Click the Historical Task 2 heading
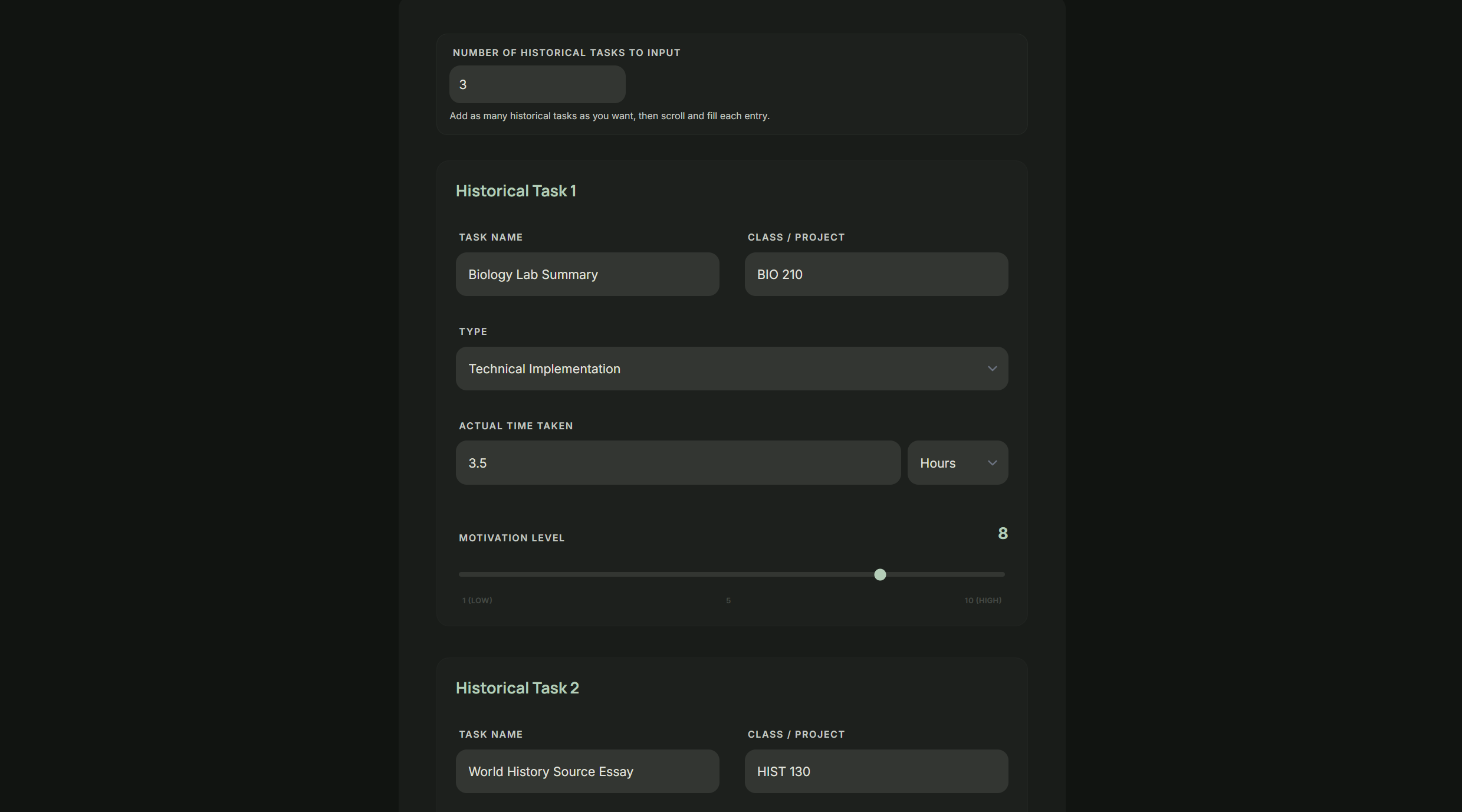 pos(517,688)
